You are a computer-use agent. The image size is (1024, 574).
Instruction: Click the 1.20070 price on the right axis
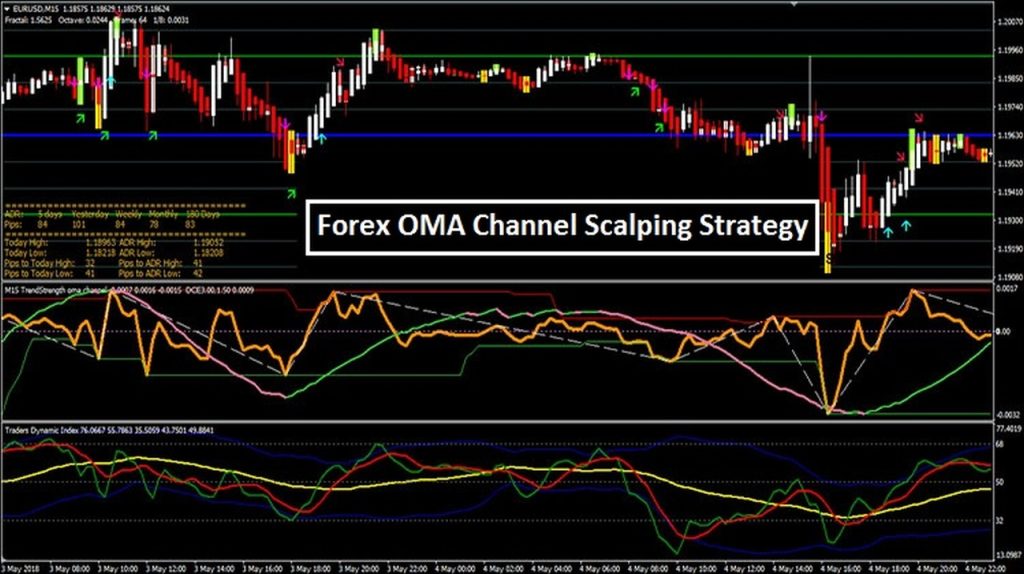click(x=1008, y=21)
